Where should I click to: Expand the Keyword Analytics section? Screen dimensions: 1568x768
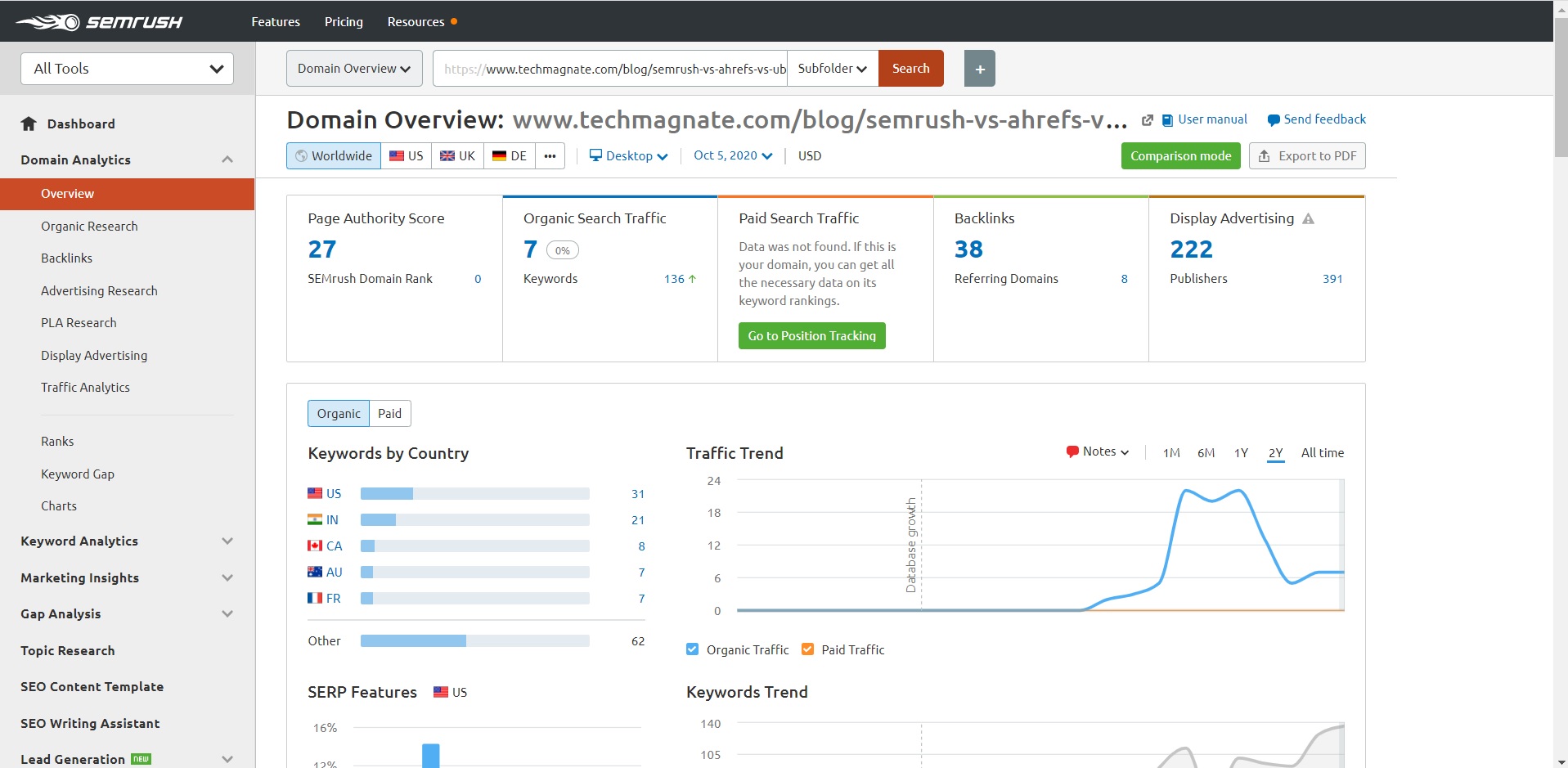[227, 541]
